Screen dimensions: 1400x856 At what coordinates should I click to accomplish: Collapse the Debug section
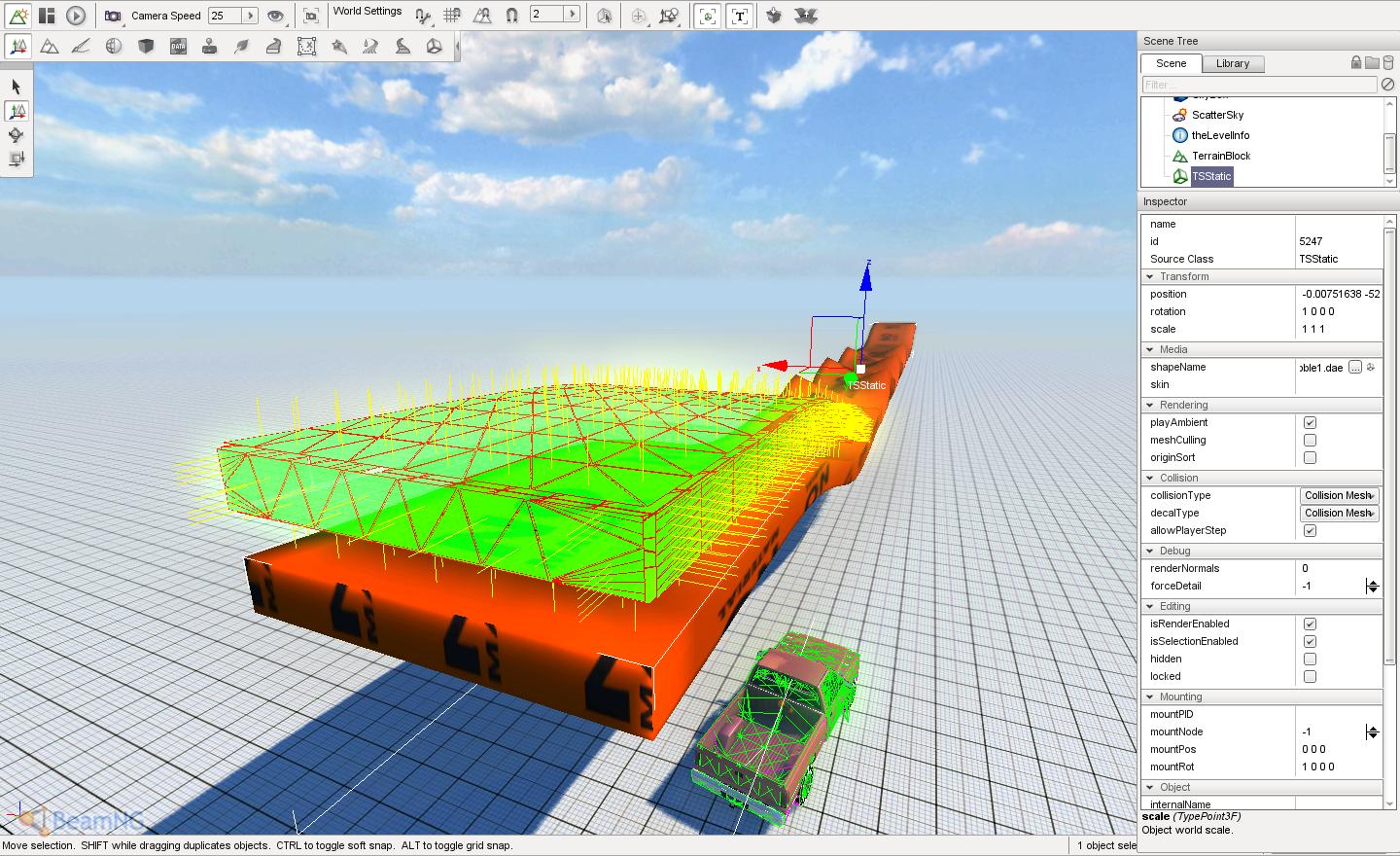coord(1151,552)
